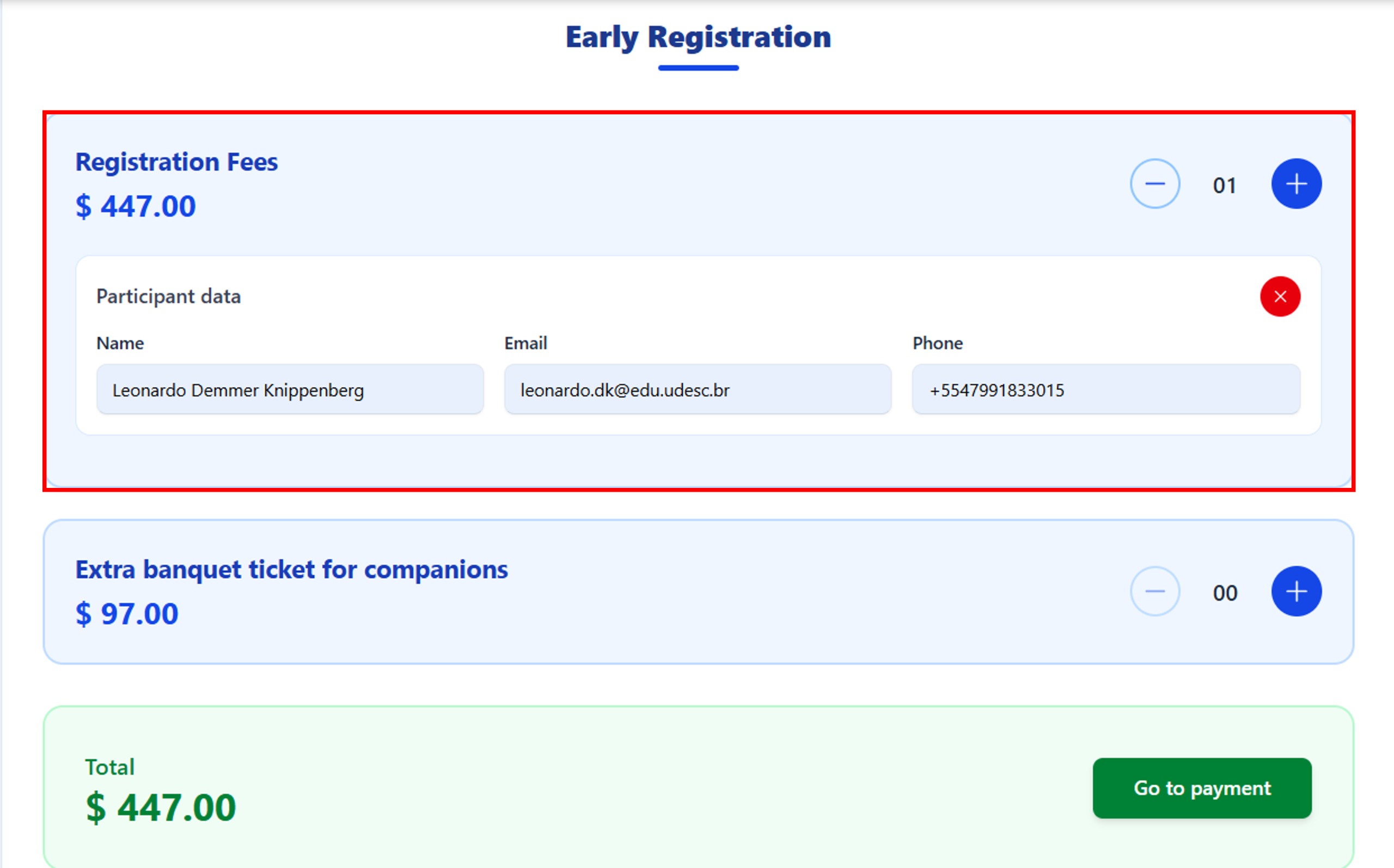
Task: Click the Registration Fees title
Action: pyautogui.click(x=177, y=162)
